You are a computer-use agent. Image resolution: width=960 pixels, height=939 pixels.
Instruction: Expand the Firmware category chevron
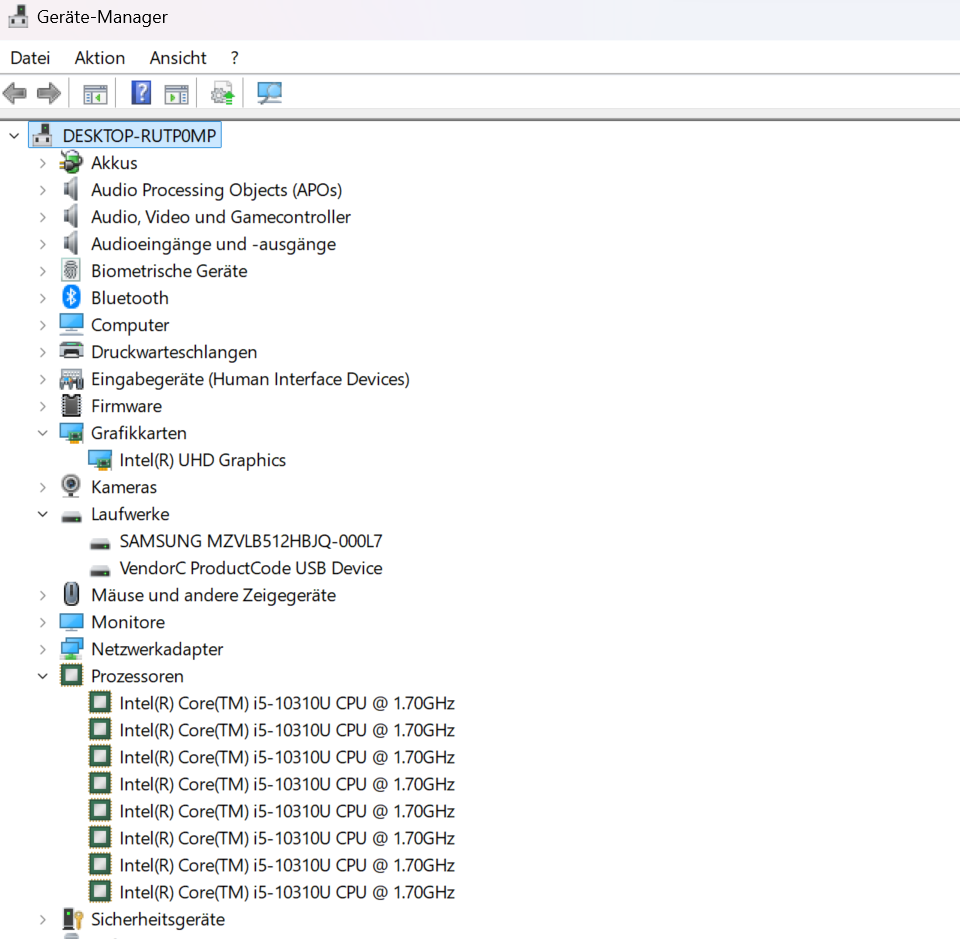point(42,406)
